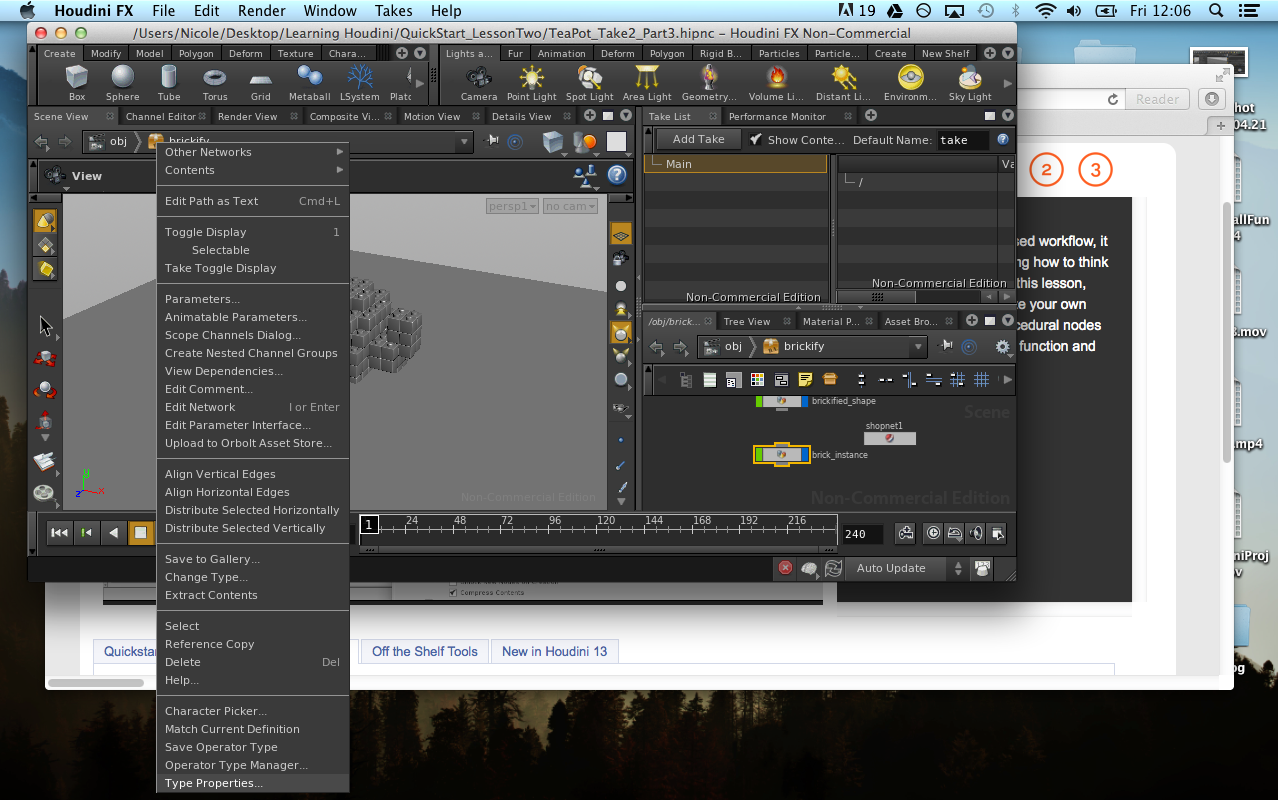Image resolution: width=1278 pixels, height=800 pixels.
Task: Click the Tube shelf tool
Action: (x=169, y=82)
